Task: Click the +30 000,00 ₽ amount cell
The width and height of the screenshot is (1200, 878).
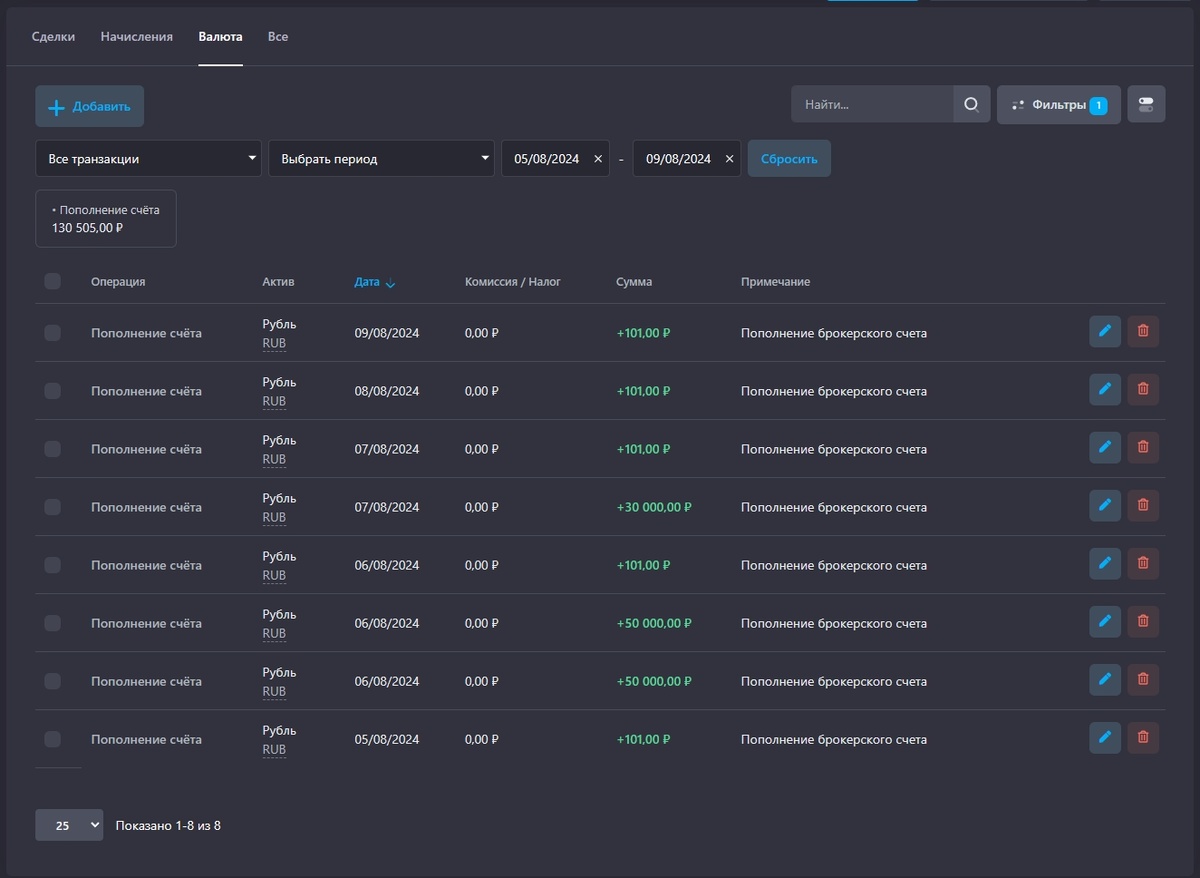Action: pos(654,507)
